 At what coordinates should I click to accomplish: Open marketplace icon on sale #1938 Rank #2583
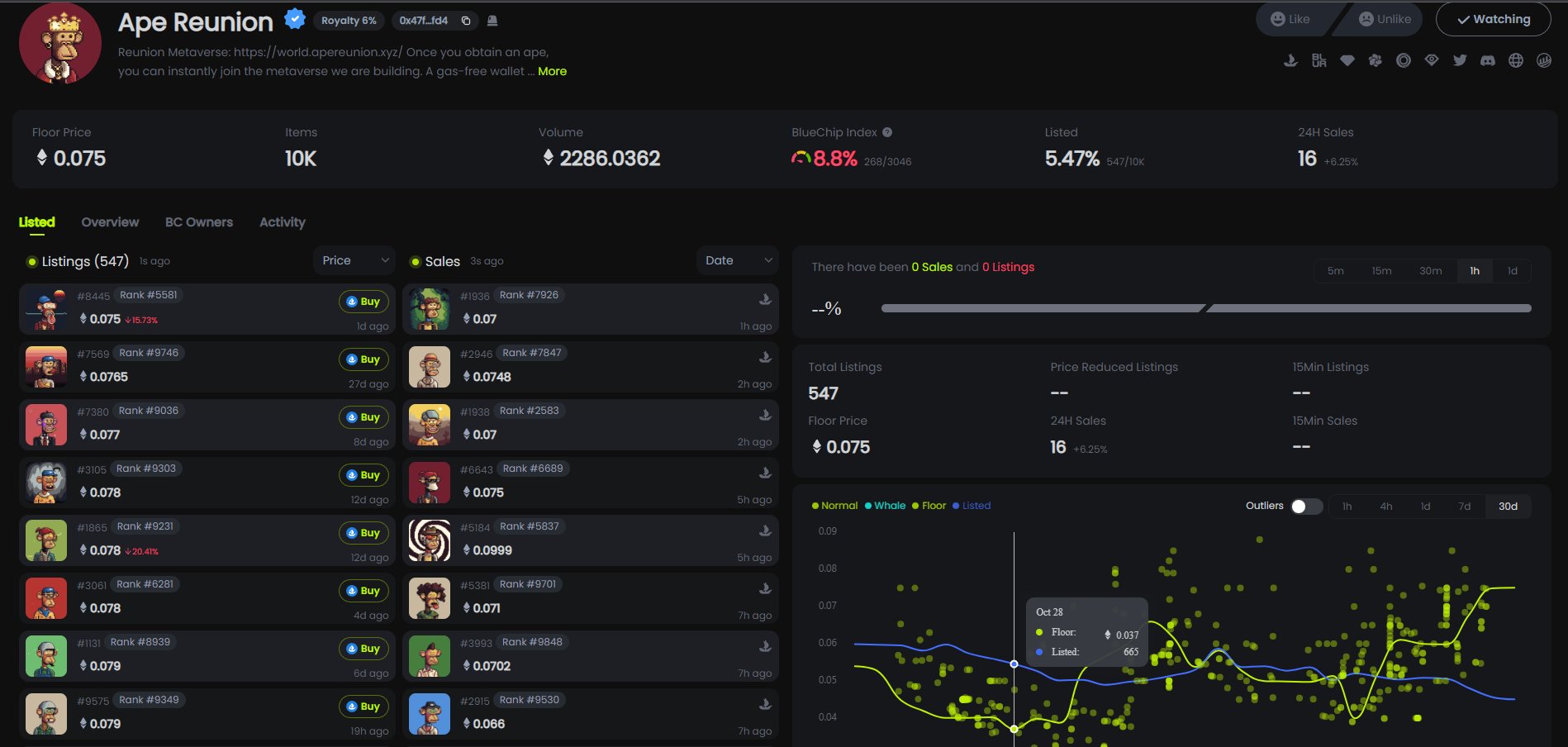point(766,415)
